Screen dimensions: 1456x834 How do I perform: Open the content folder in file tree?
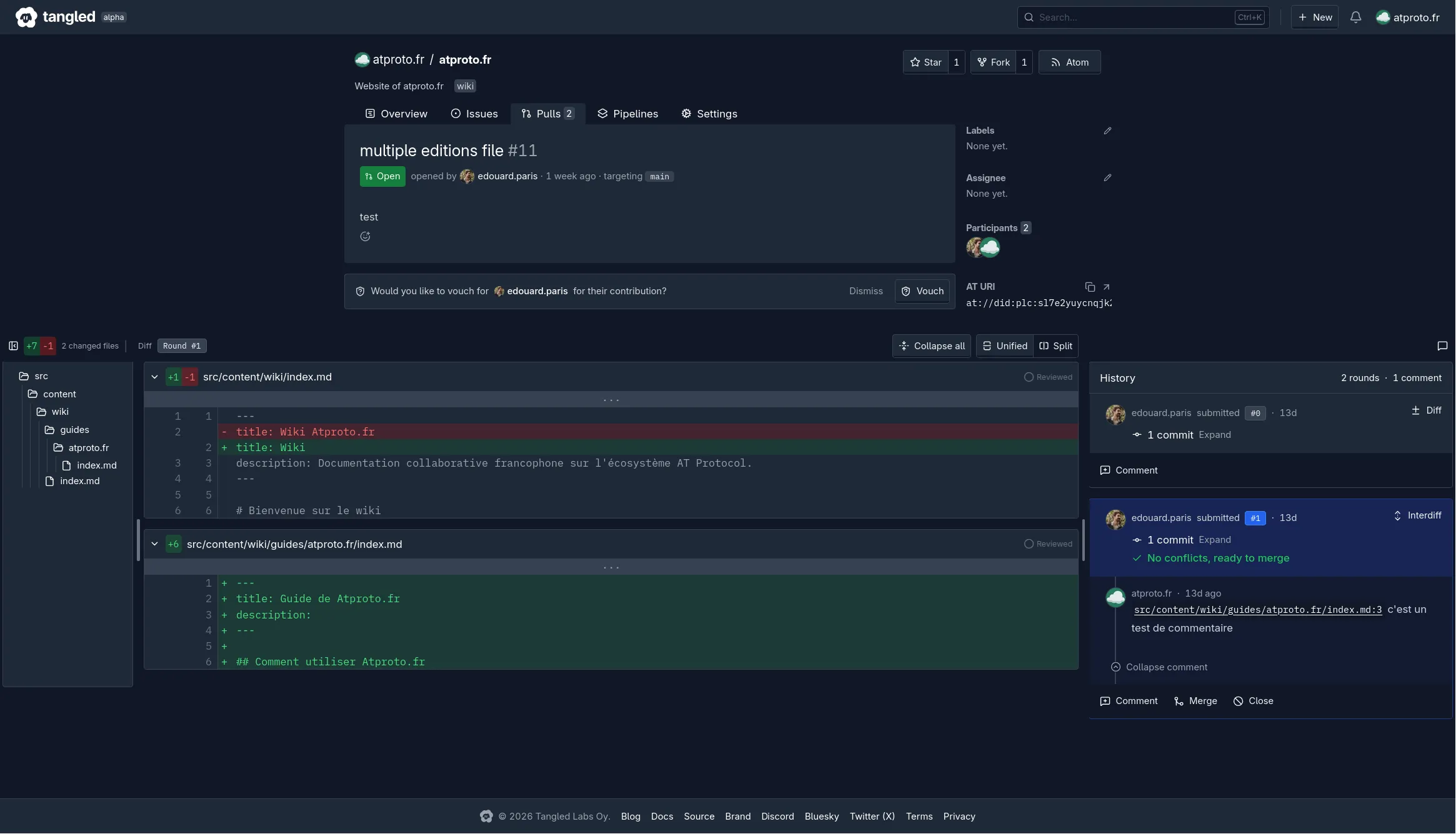coord(52,394)
